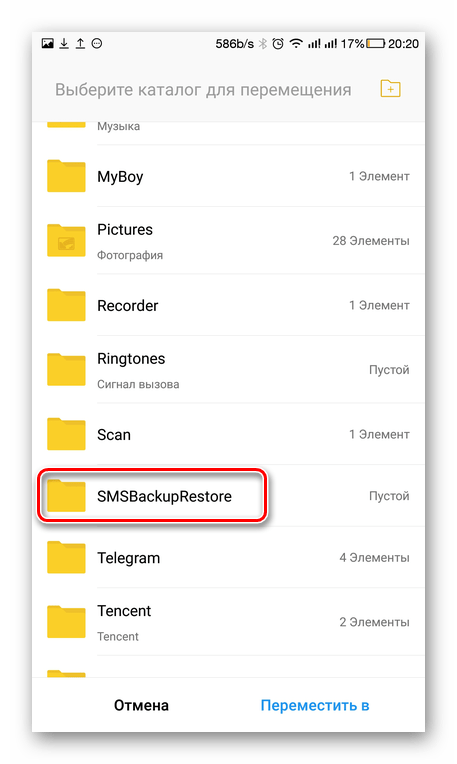Select the Telegram folder name

click(x=128, y=558)
